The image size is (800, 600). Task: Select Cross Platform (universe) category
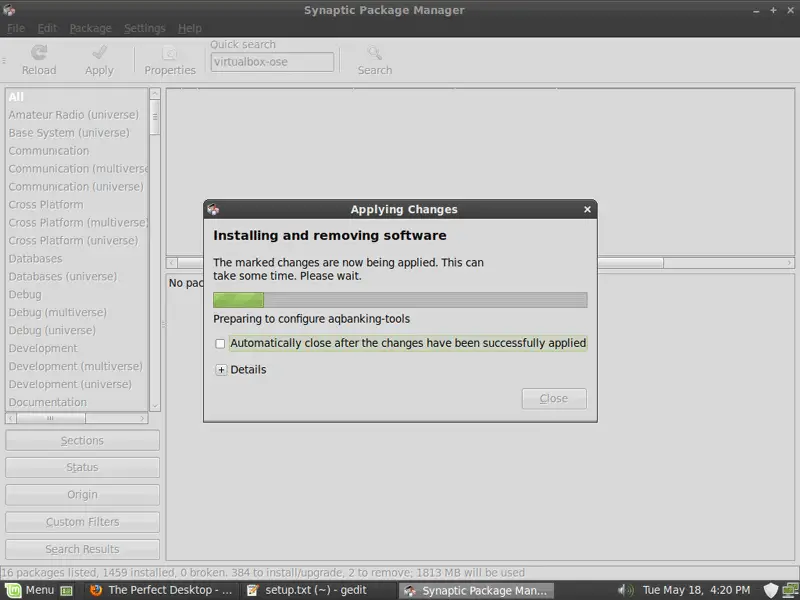[77, 240]
